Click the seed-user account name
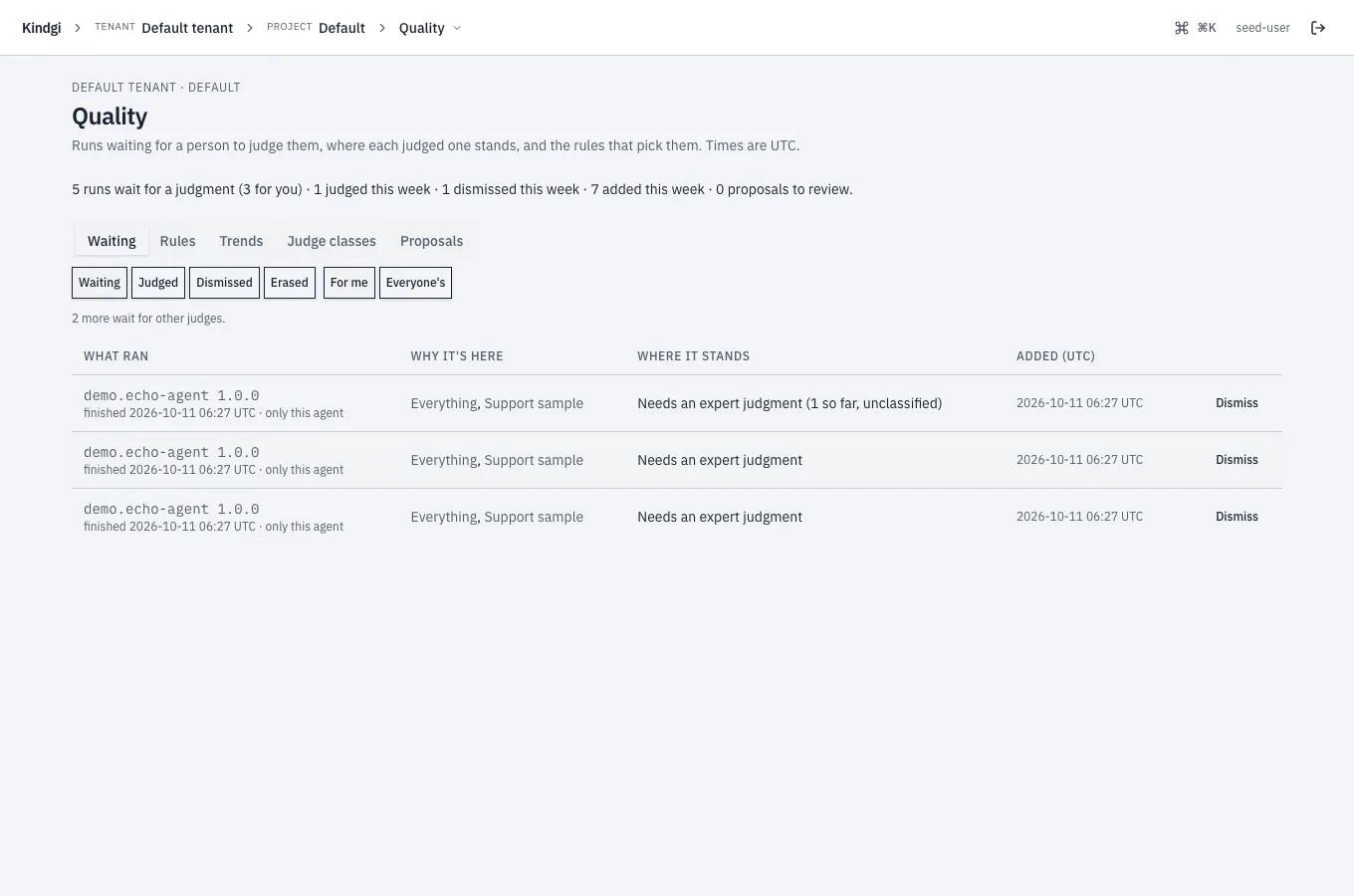1354x896 pixels. click(x=1262, y=28)
